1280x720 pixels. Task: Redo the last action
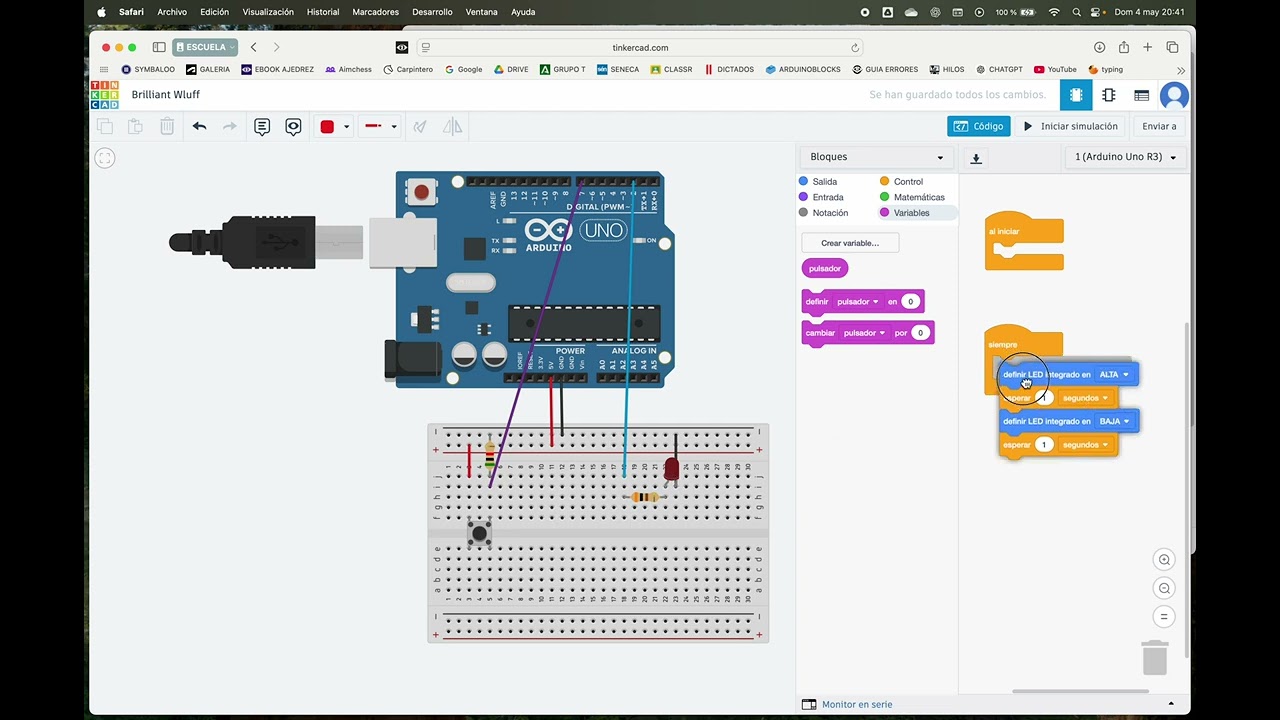pos(230,126)
